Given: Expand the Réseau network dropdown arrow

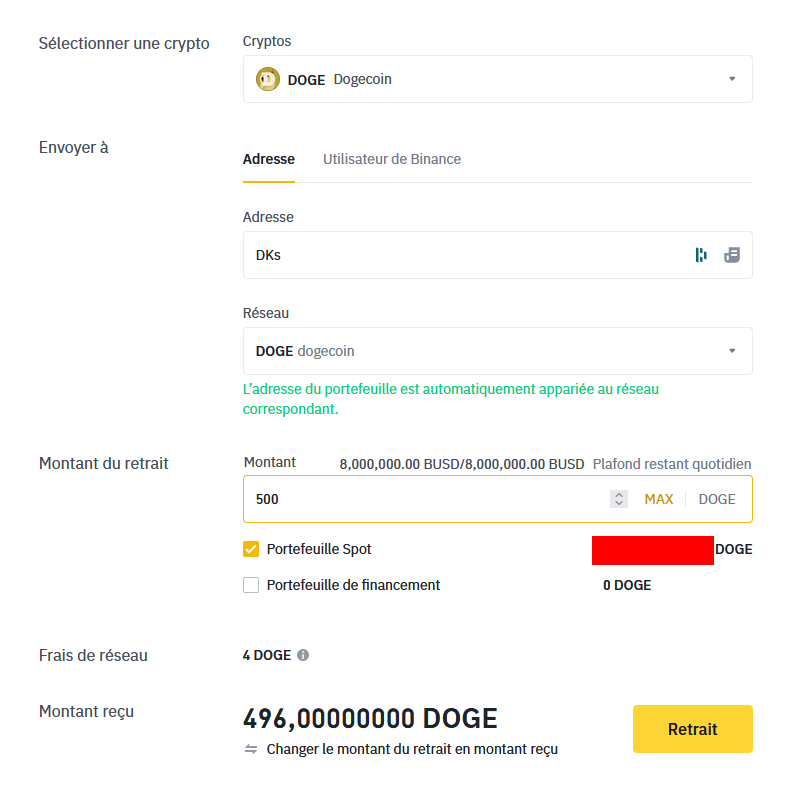Looking at the screenshot, I should (732, 351).
